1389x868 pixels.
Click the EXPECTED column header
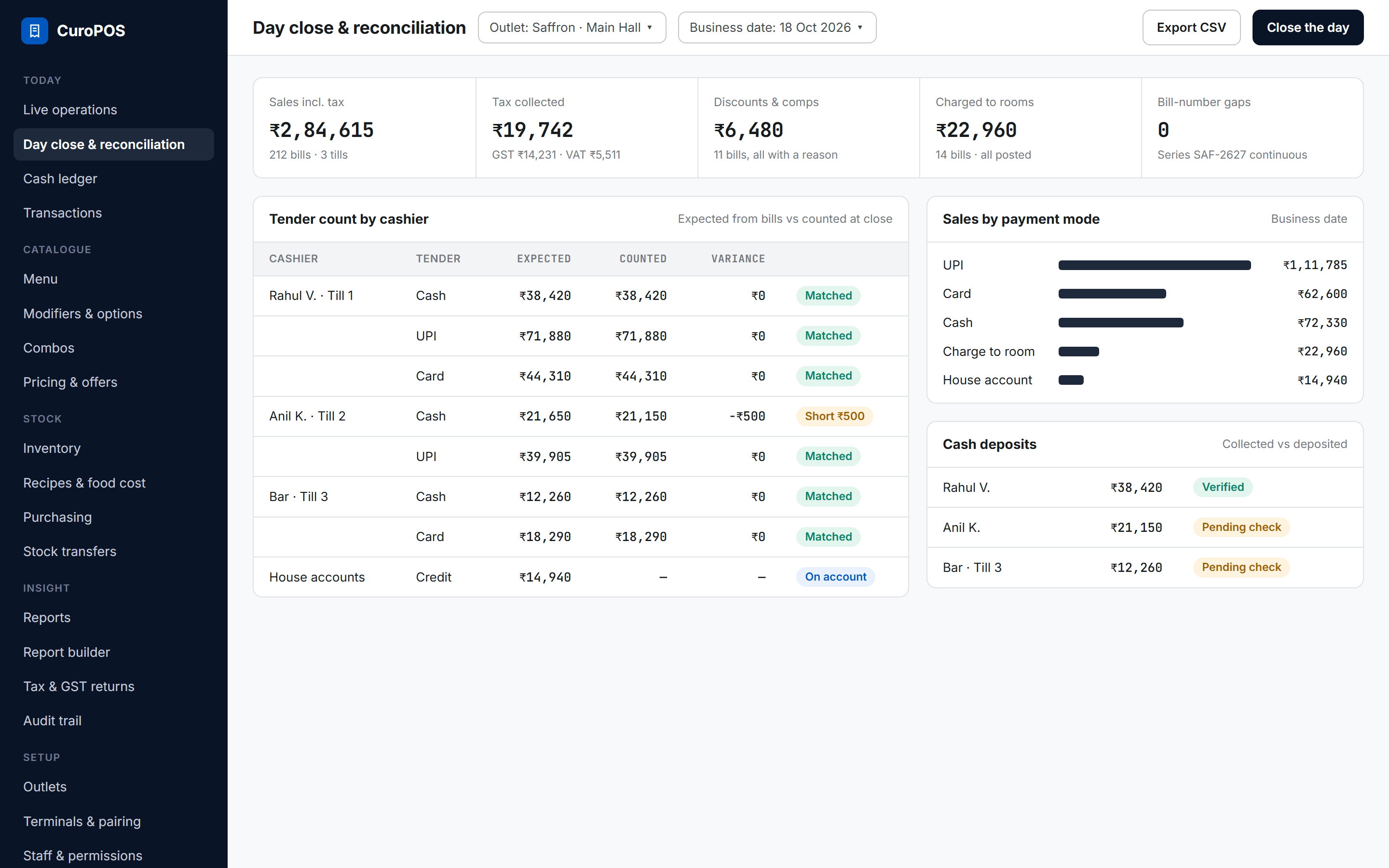[x=544, y=259]
